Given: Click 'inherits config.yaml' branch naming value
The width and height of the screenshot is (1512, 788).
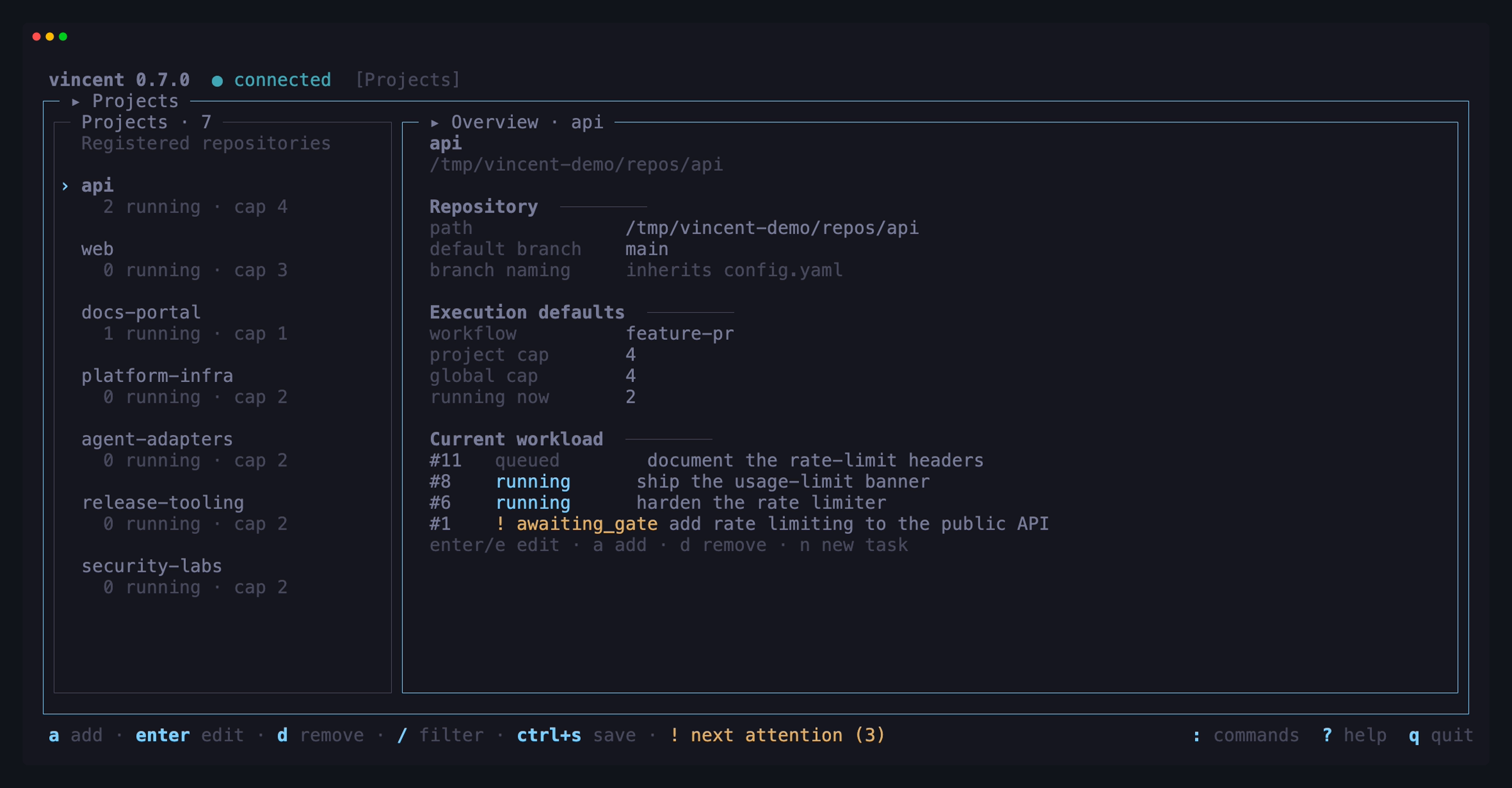Looking at the screenshot, I should [734, 270].
